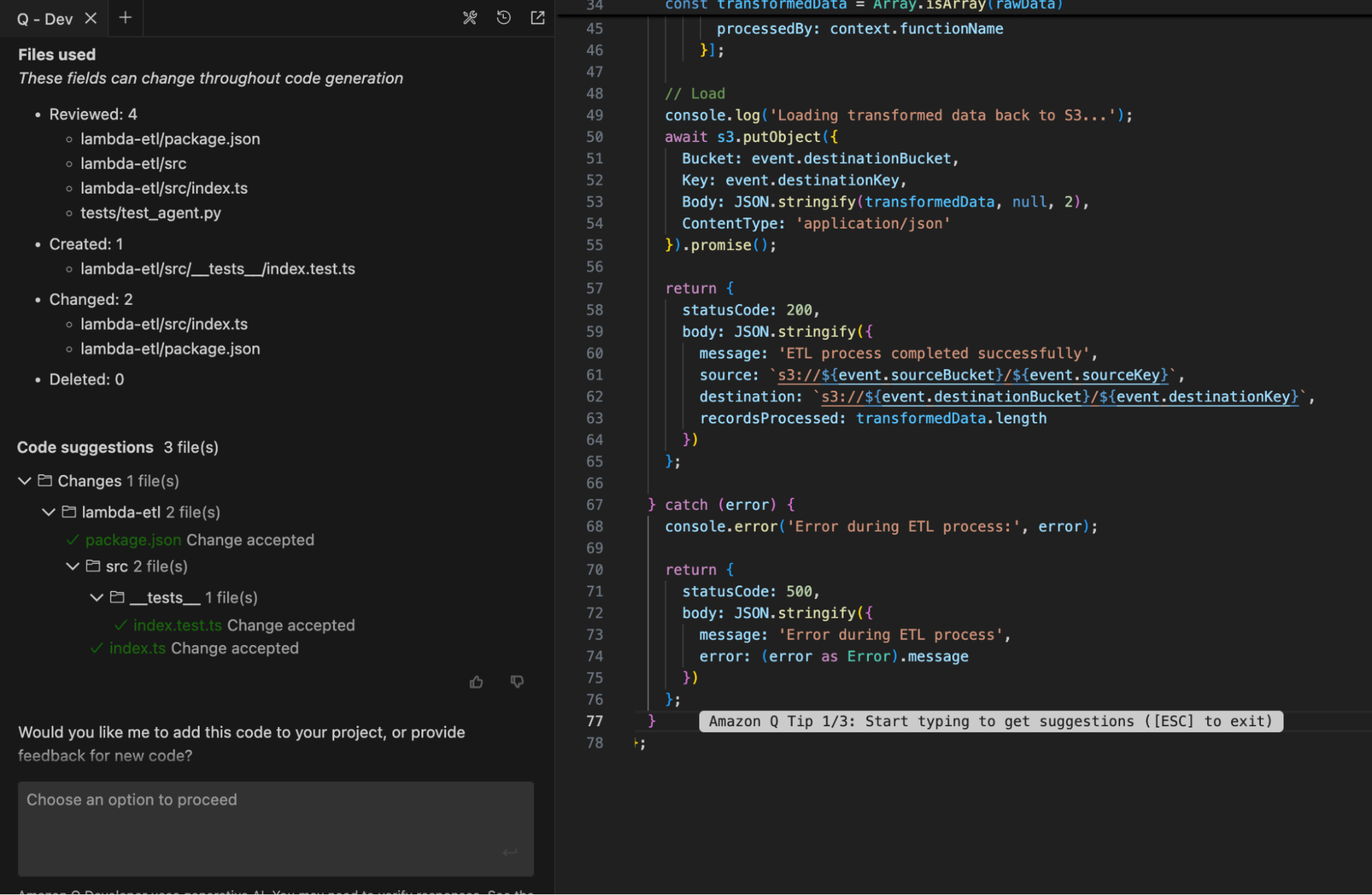Collapse the lambda-etl folder chevron
The height and width of the screenshot is (895, 1372).
pos(49,512)
